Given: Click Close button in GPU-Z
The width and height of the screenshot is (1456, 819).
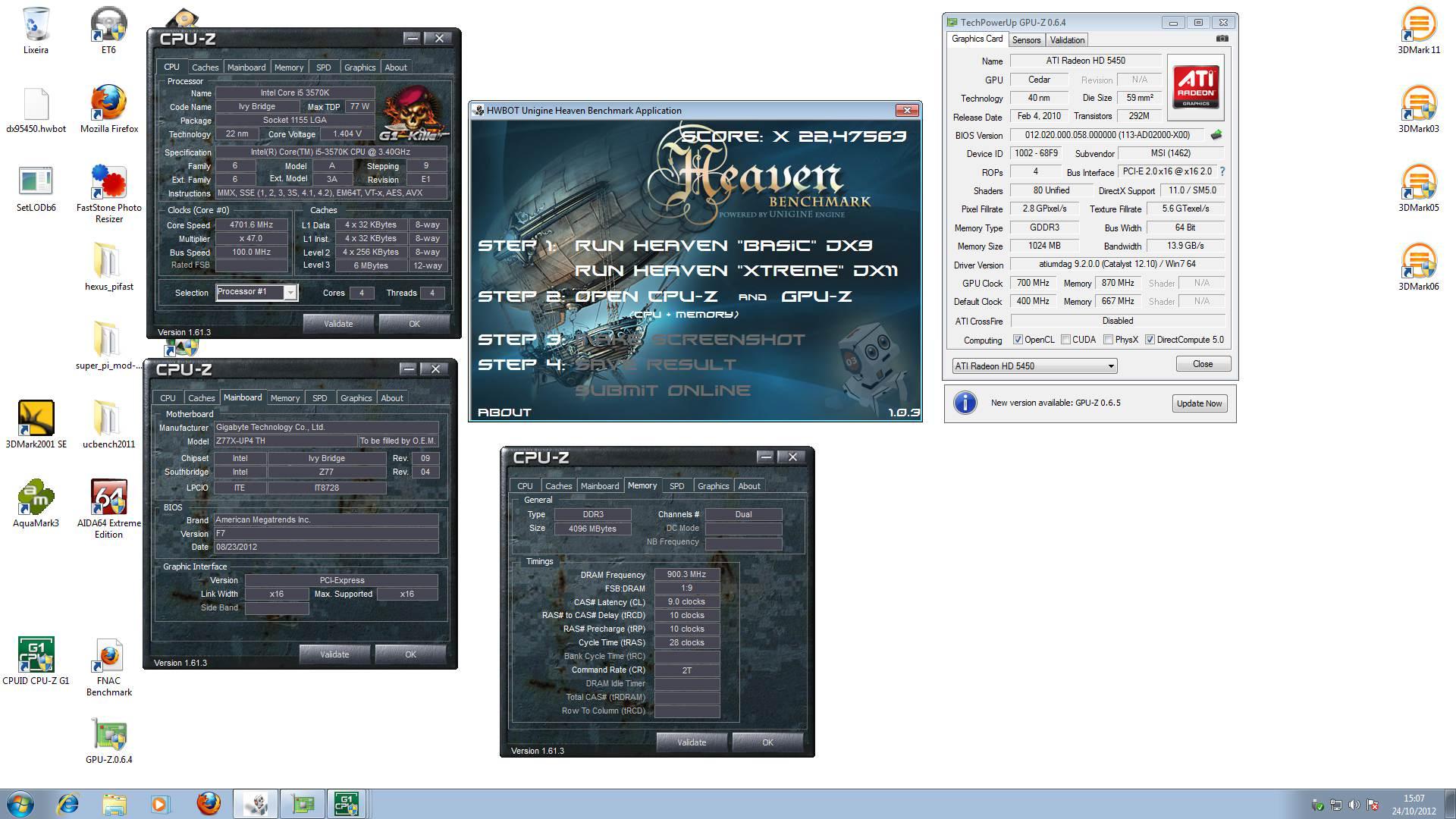Looking at the screenshot, I should [1203, 364].
